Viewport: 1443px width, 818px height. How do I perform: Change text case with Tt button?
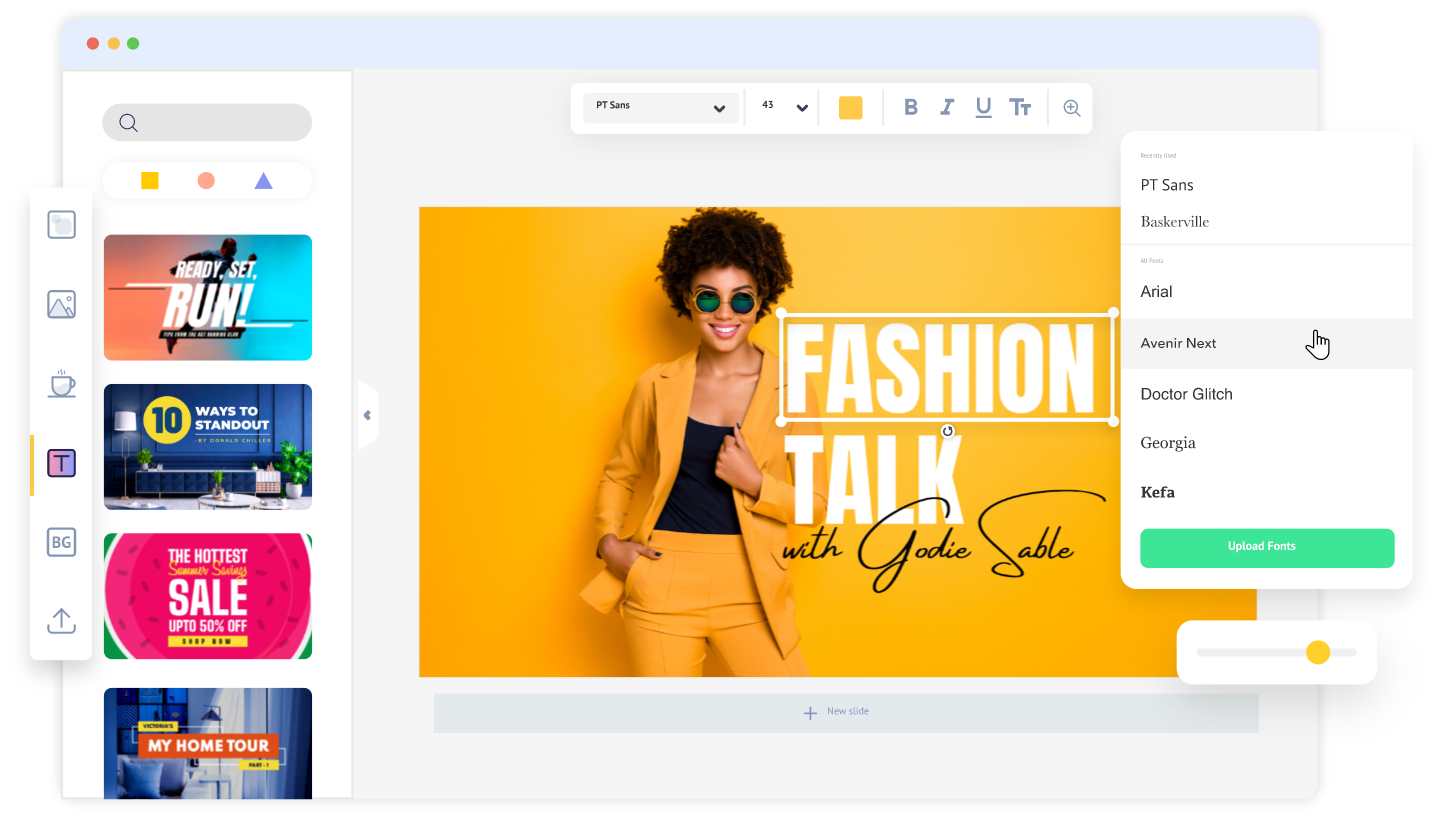coord(1020,108)
